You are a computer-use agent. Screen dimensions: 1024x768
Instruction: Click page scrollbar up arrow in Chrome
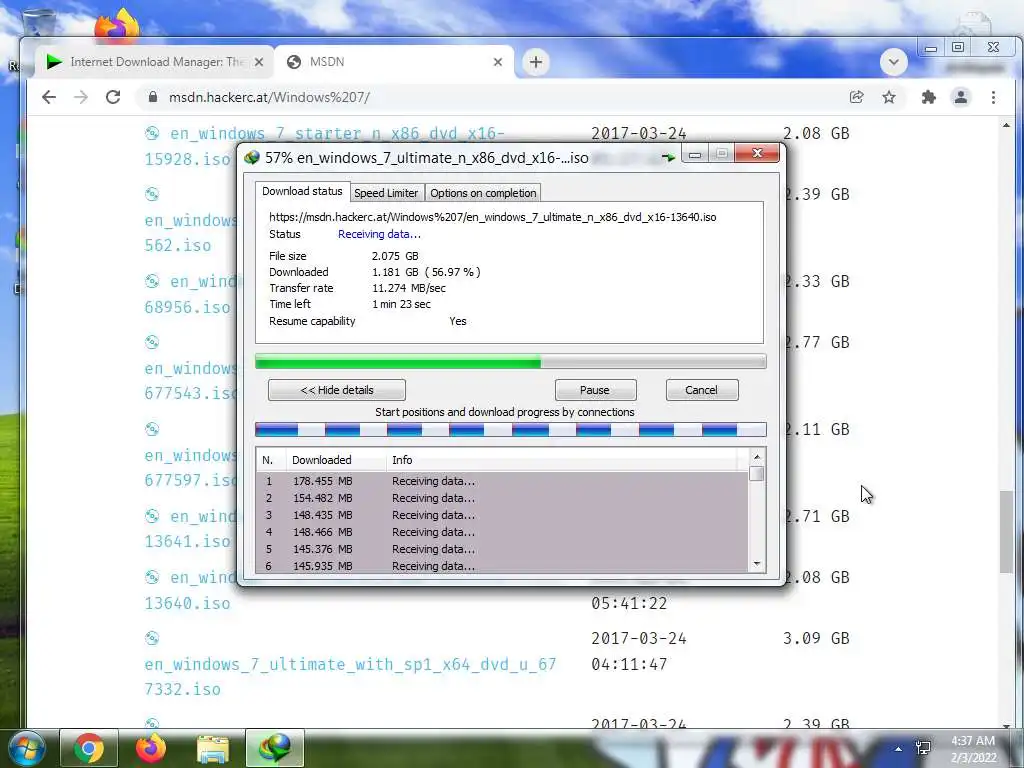click(1006, 125)
